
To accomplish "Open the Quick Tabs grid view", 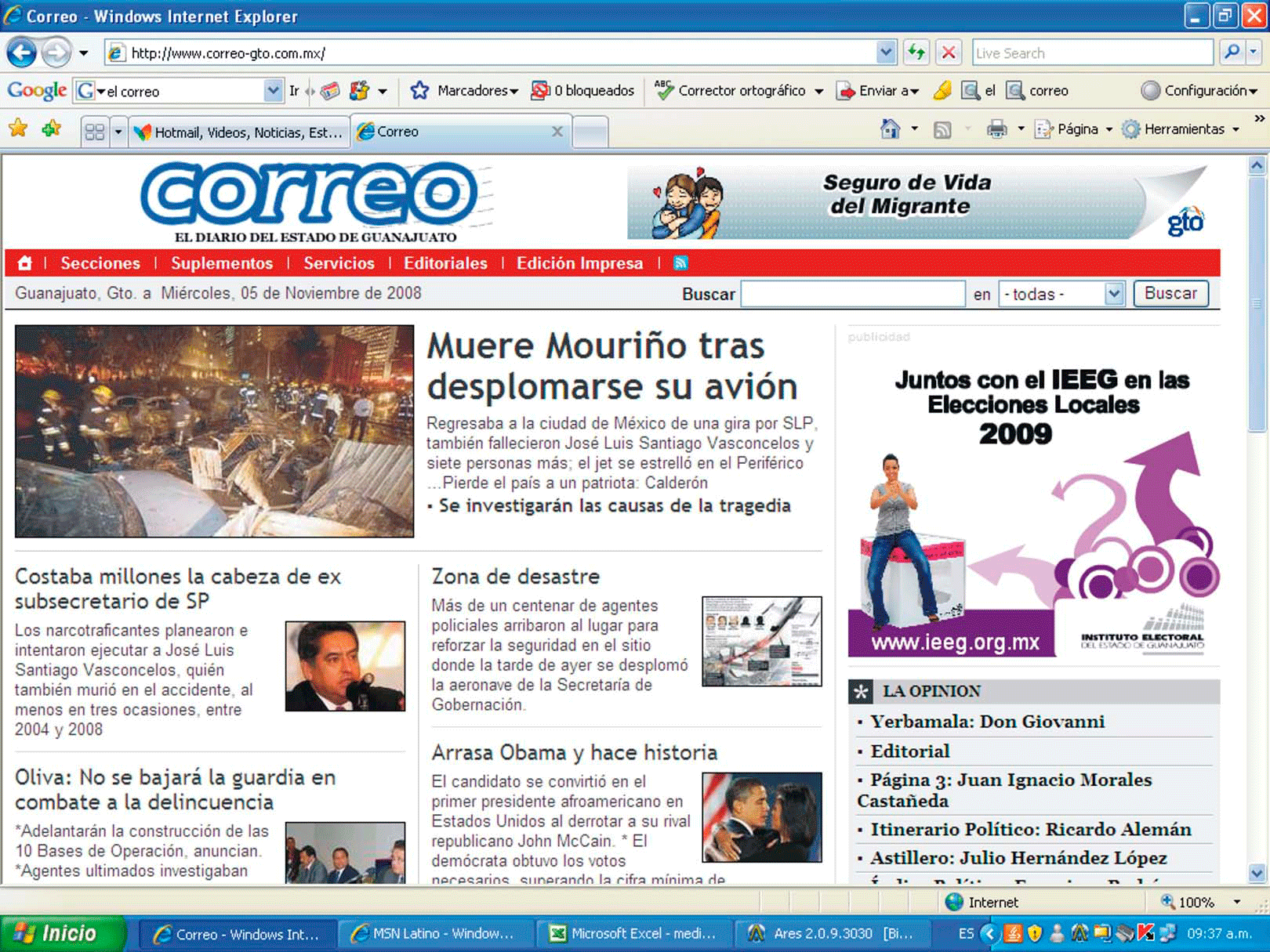I will coord(94,132).
